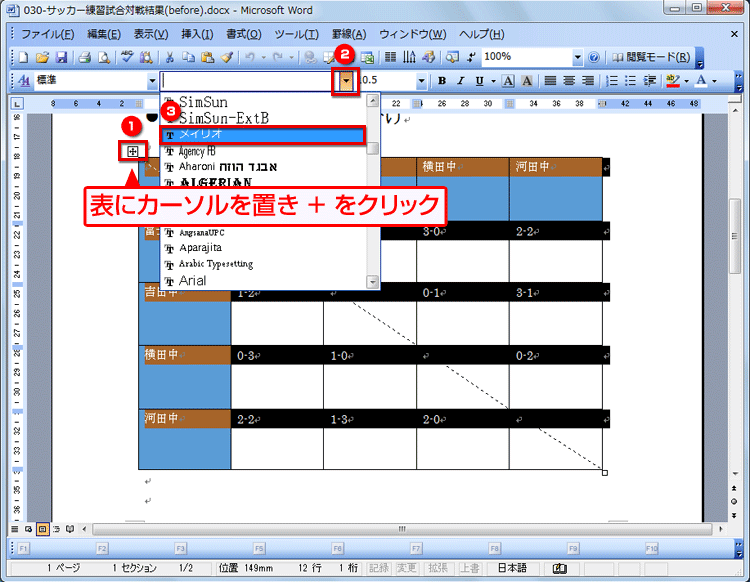Open the font color dropdown arrow
This screenshot has width=750, height=582.
pos(715,81)
